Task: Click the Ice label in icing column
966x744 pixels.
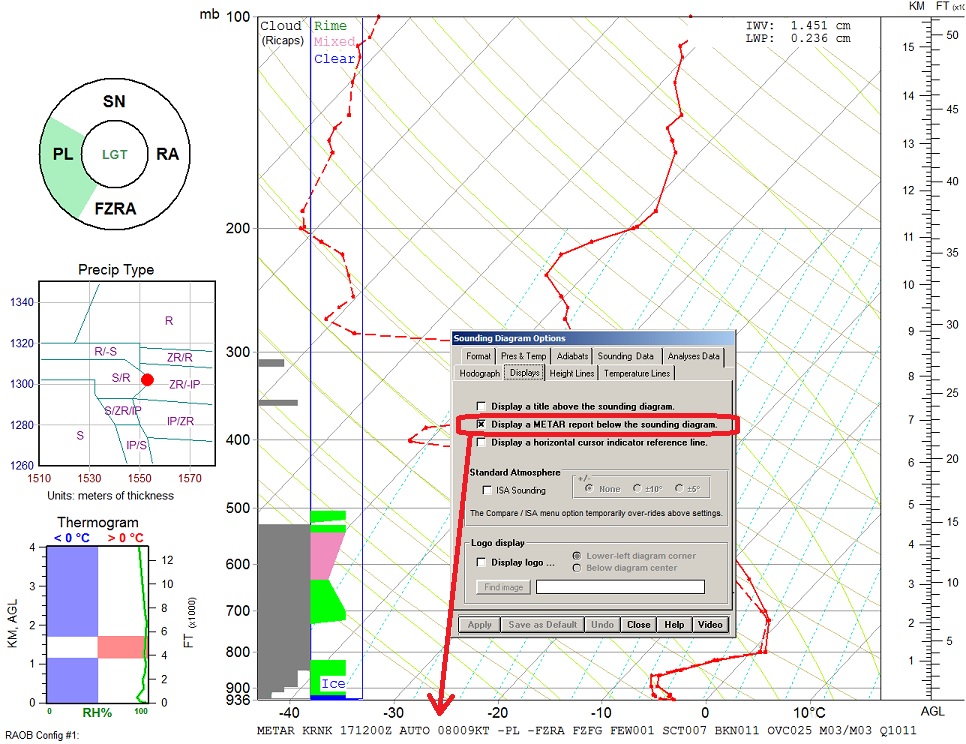Action: tap(333, 684)
